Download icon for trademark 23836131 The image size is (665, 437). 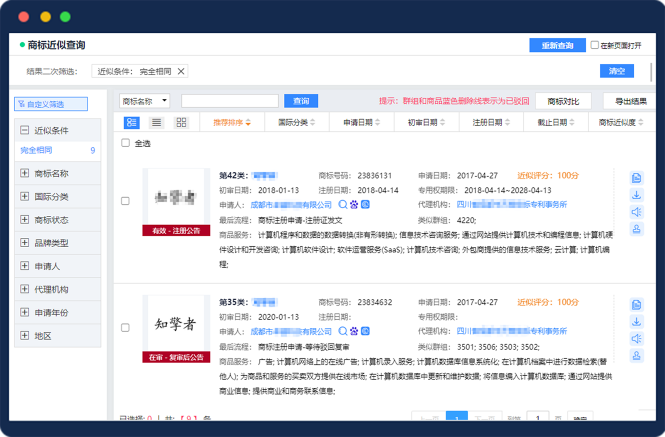[x=637, y=195]
